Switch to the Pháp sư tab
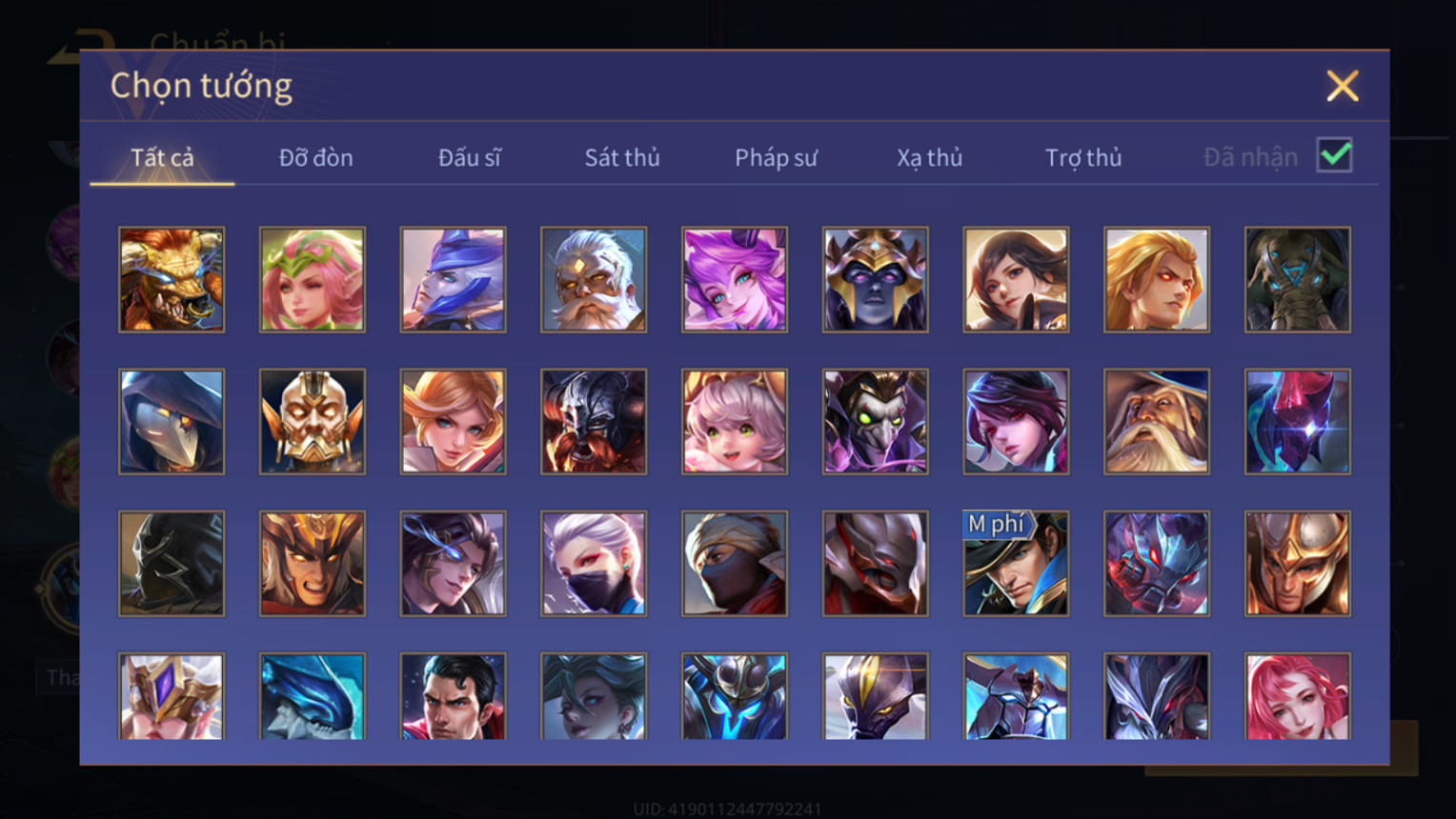The height and width of the screenshot is (819, 1456). pyautogui.click(x=776, y=157)
